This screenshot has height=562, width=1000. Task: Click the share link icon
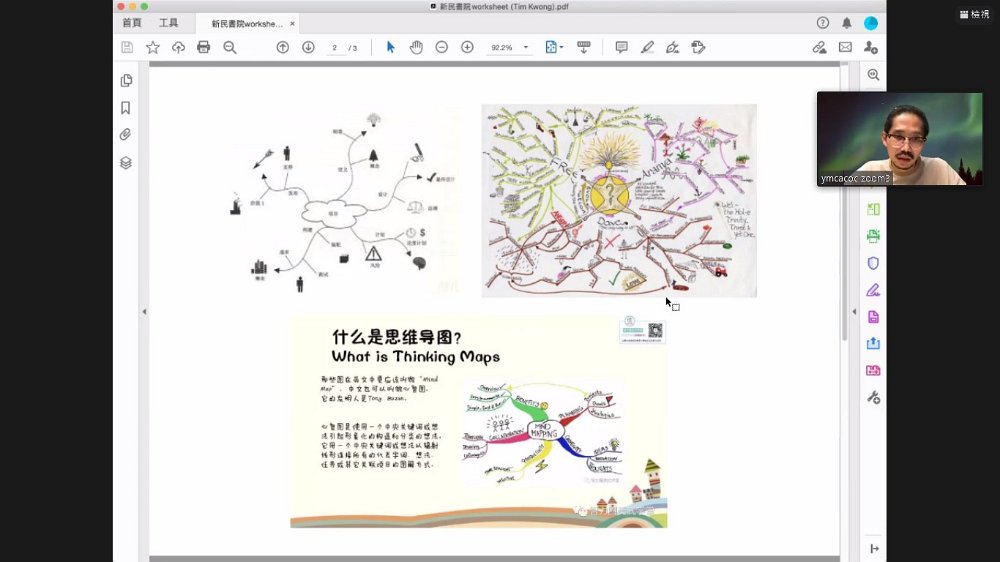tap(820, 47)
